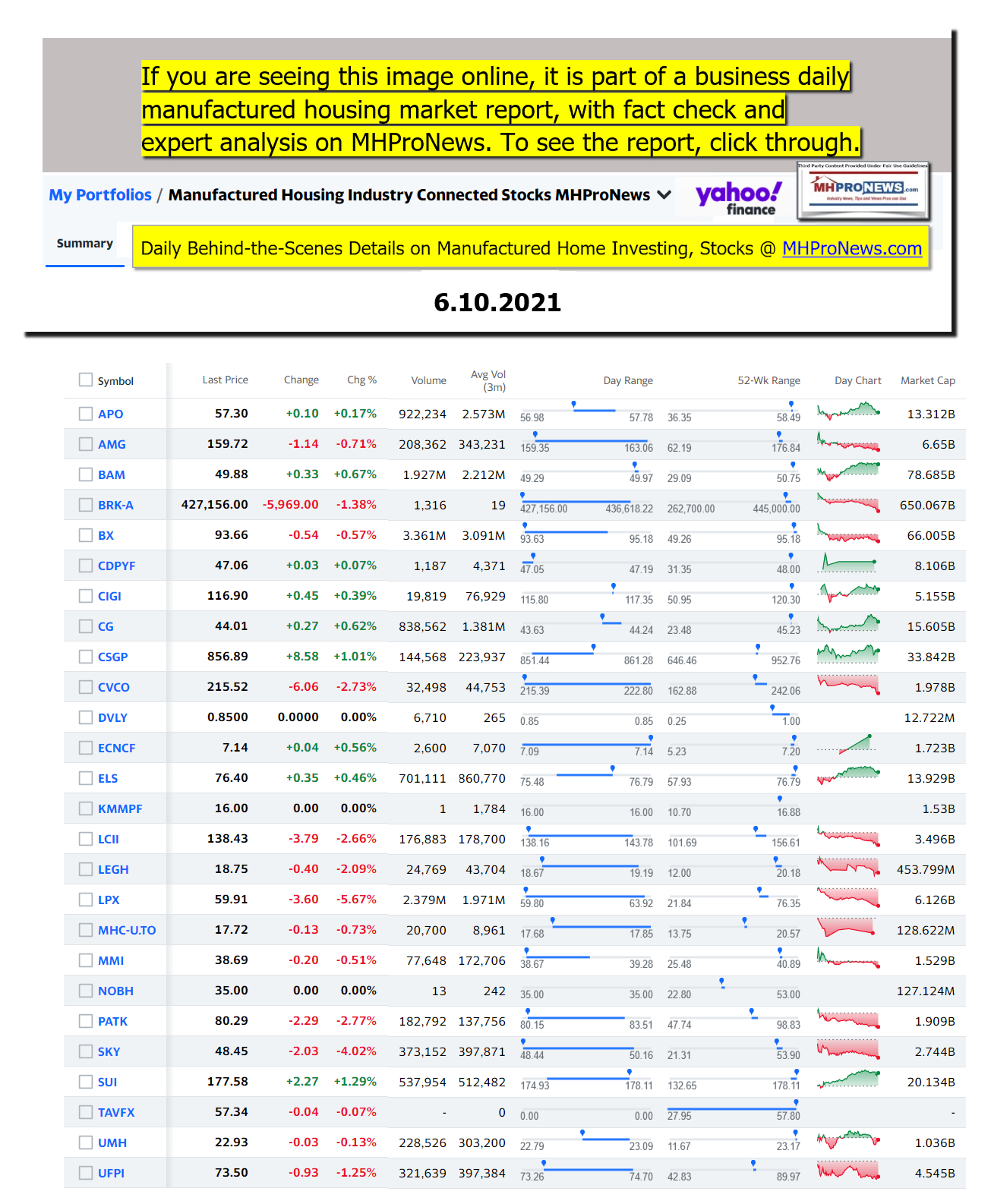Open the CVCO day chart sparkline
Image resolution: width=991 pixels, height=1204 pixels.
tap(848, 686)
